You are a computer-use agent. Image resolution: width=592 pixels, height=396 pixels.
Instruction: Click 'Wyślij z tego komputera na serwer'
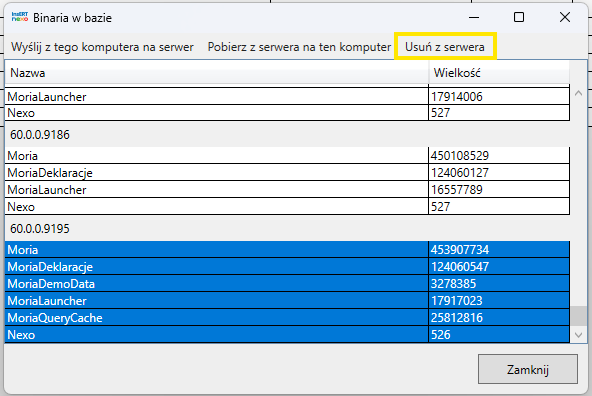(x=102, y=47)
